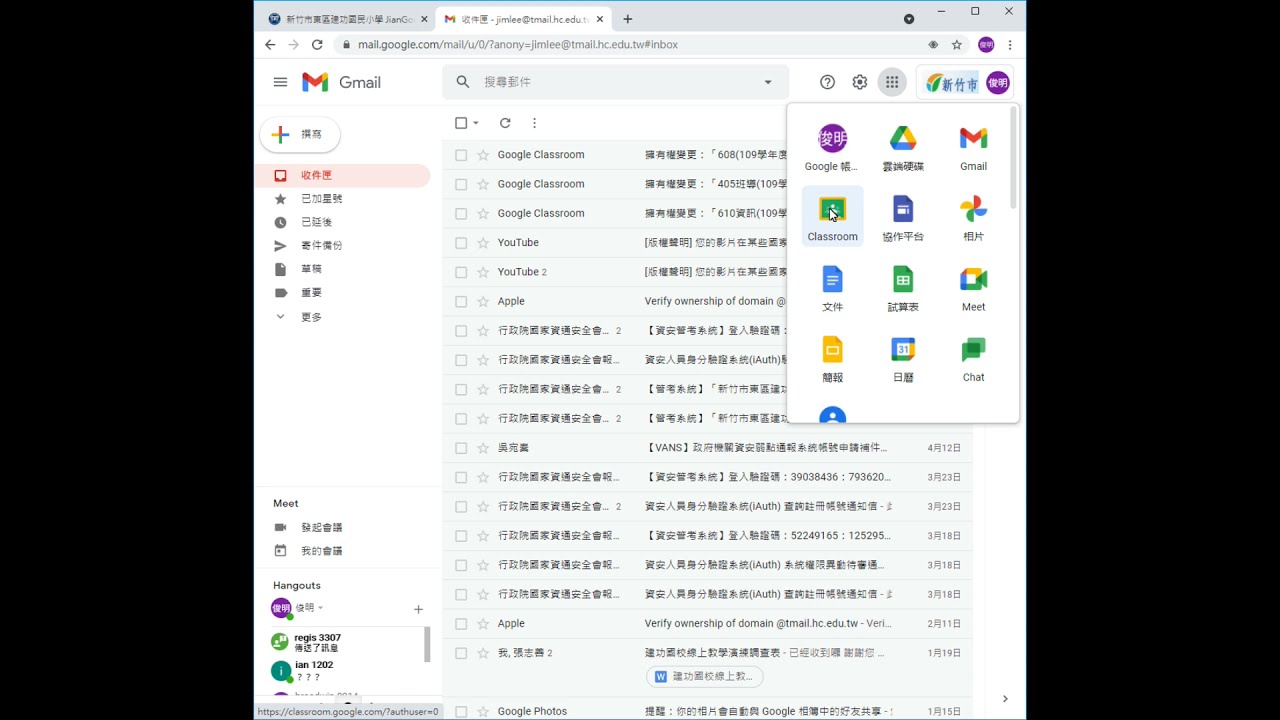Add a new Hangouts contact with plus
Screen dimensions: 1280x720
point(418,609)
